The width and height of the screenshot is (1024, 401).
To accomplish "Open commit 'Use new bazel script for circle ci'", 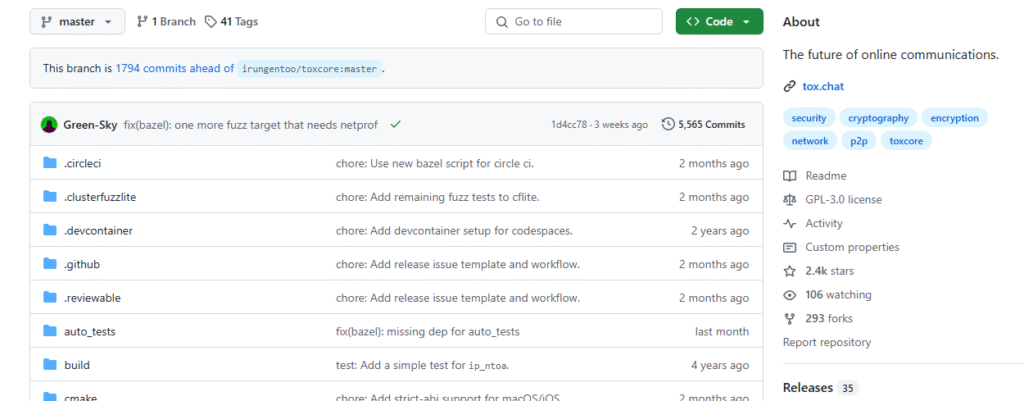I will coord(434,163).
